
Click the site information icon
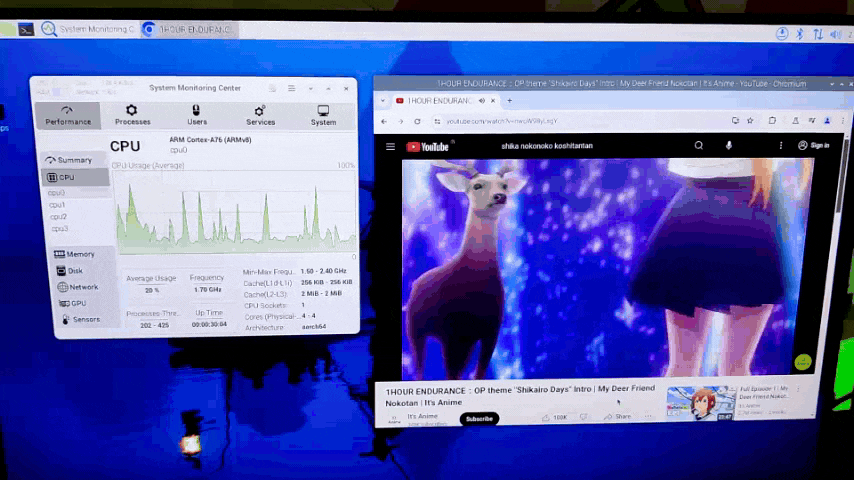coord(437,121)
